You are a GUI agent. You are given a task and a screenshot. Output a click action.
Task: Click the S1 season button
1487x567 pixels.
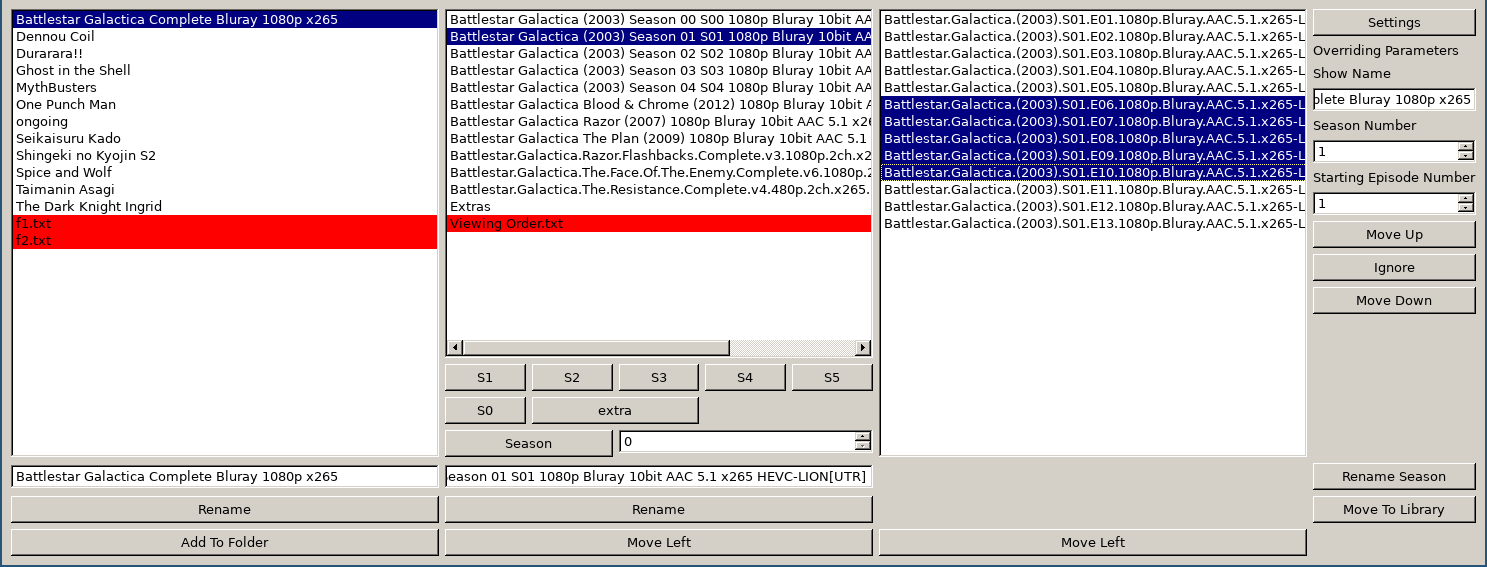(x=485, y=377)
